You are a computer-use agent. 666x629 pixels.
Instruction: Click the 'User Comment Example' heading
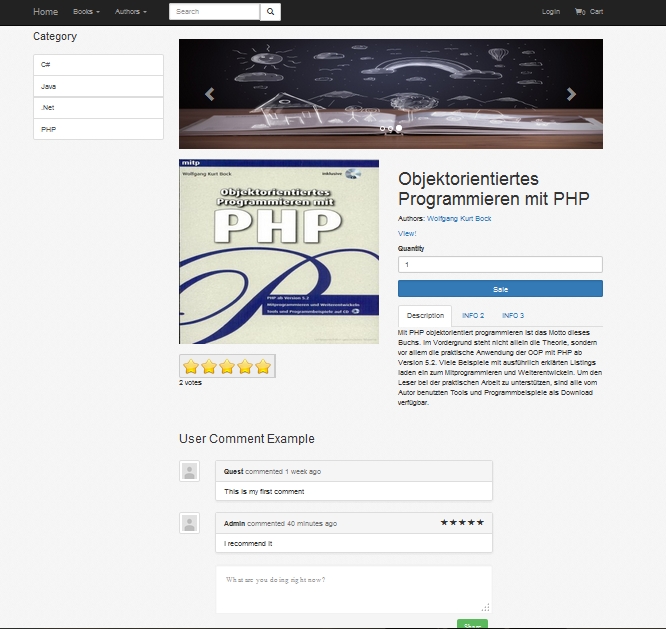[247, 438]
